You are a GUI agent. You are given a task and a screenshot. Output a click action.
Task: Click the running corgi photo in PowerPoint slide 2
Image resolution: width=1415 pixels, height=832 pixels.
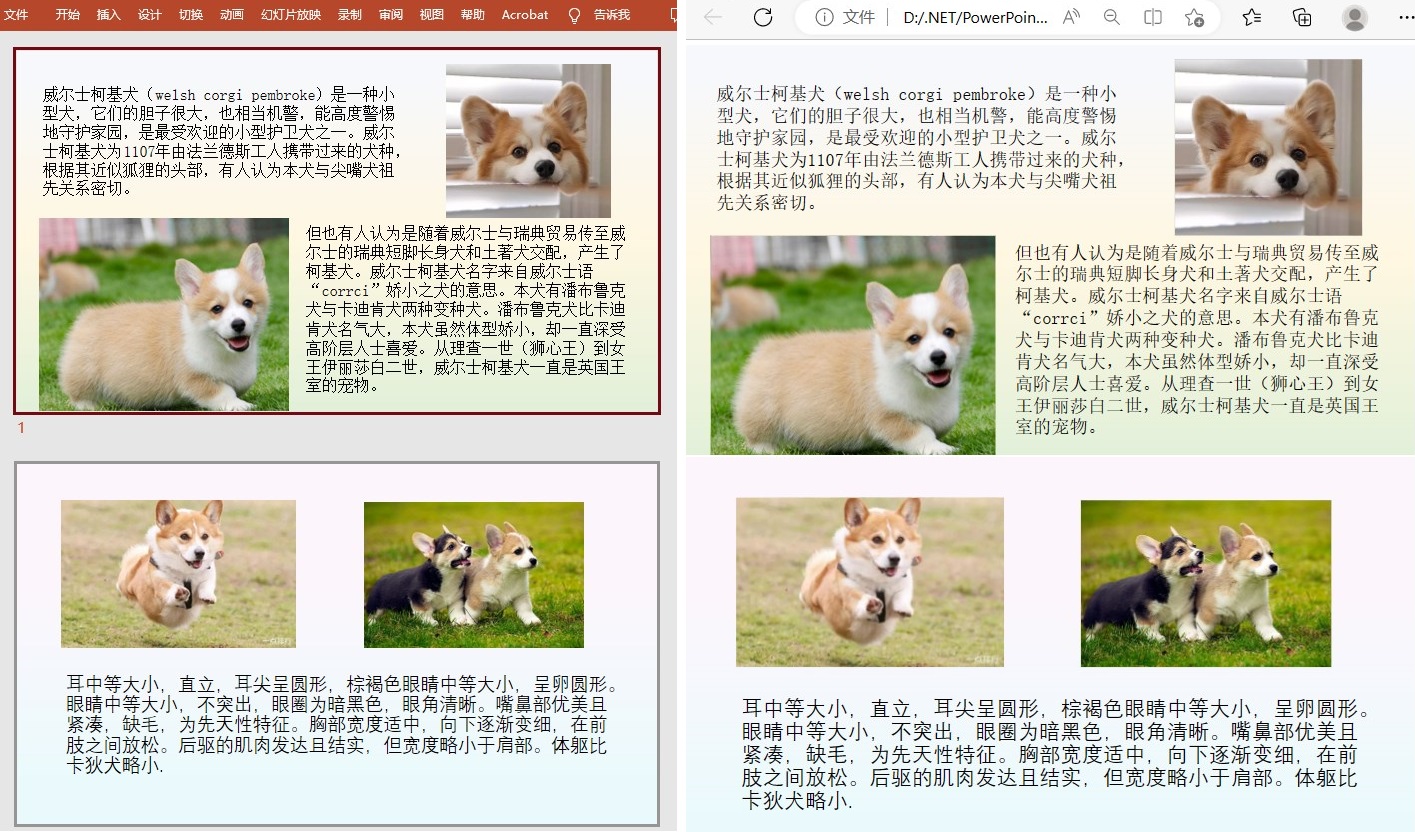point(178,574)
